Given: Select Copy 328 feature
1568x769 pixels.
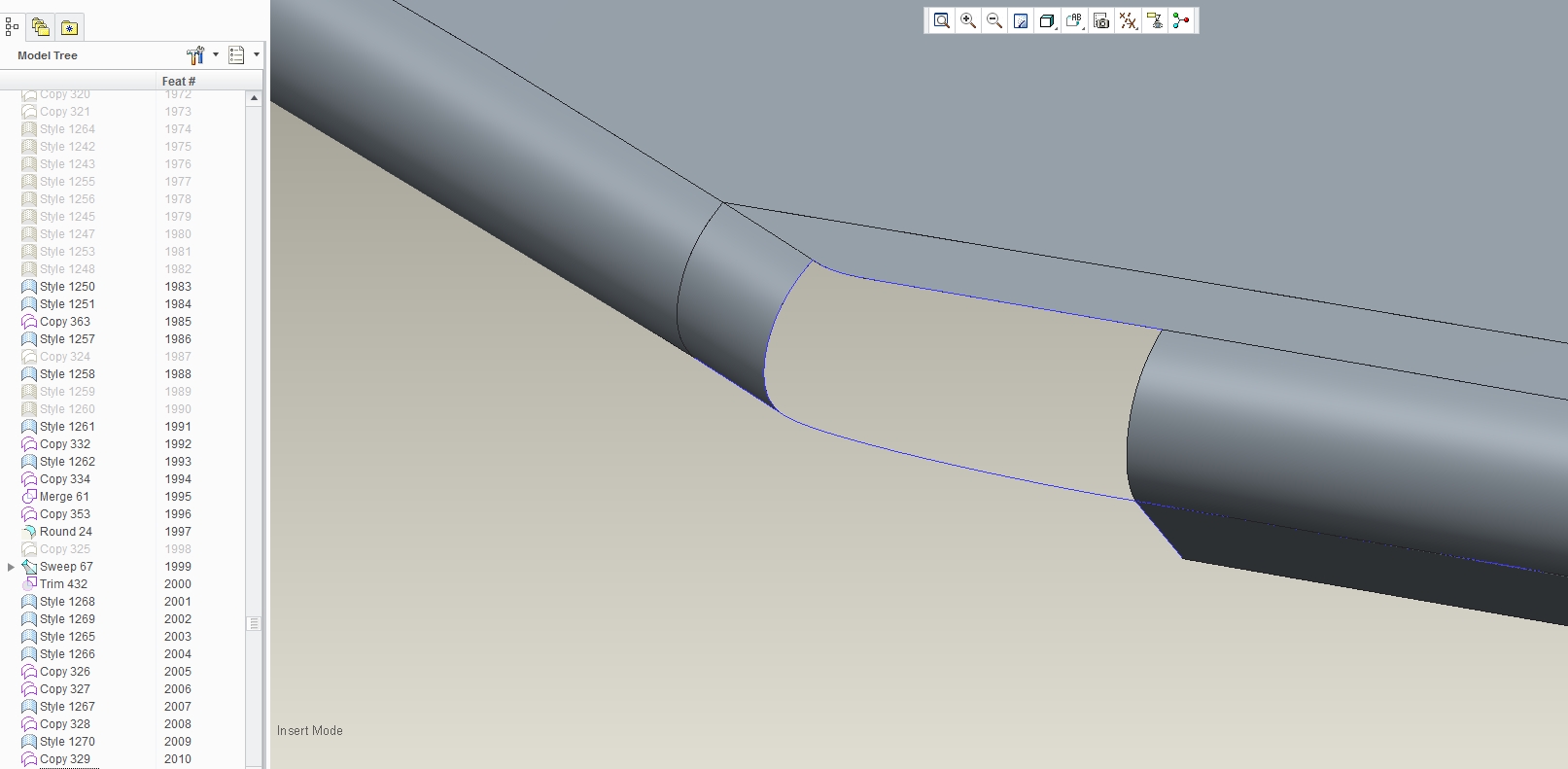Looking at the screenshot, I should (56, 724).
